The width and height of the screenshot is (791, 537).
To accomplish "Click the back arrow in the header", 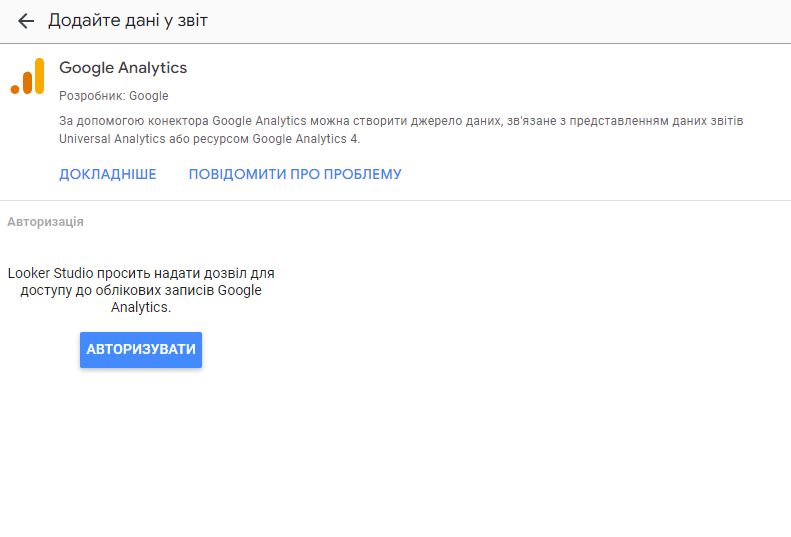I will pos(26,21).
